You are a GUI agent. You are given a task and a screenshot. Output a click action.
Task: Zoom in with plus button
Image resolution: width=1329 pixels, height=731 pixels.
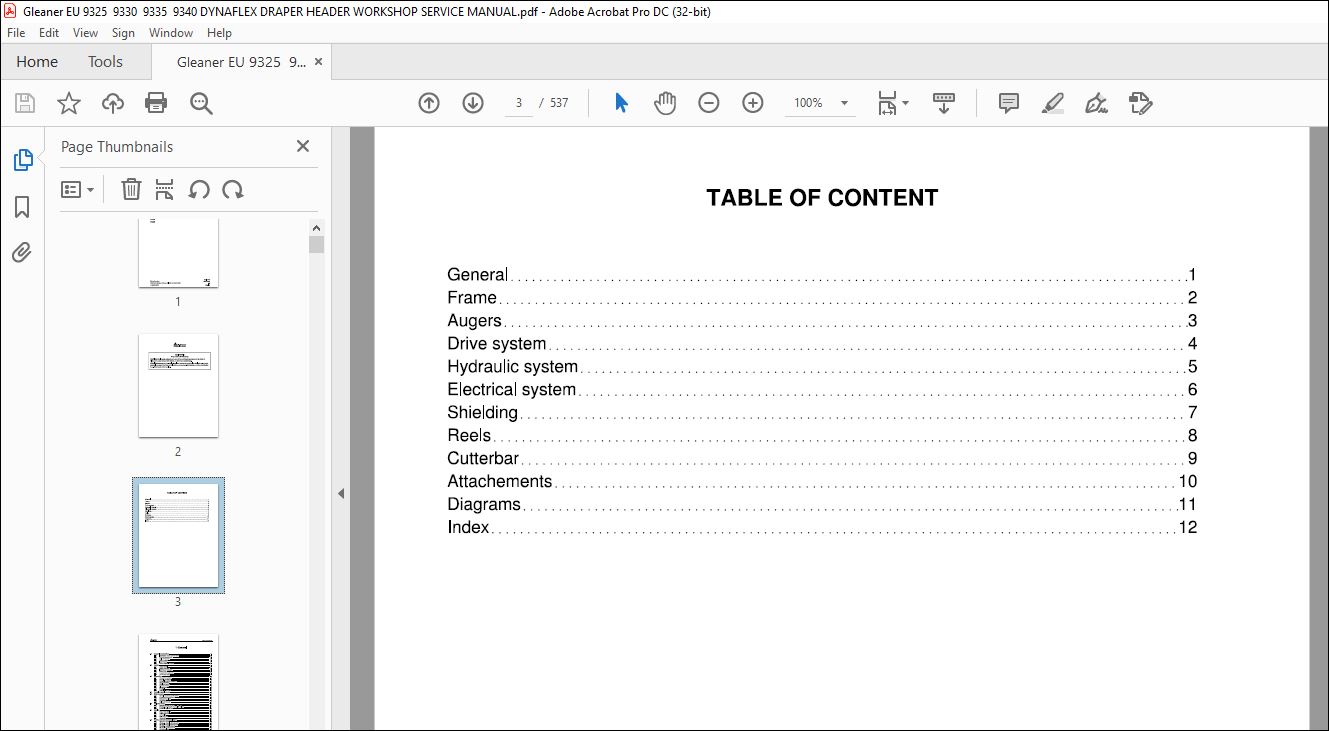753,103
